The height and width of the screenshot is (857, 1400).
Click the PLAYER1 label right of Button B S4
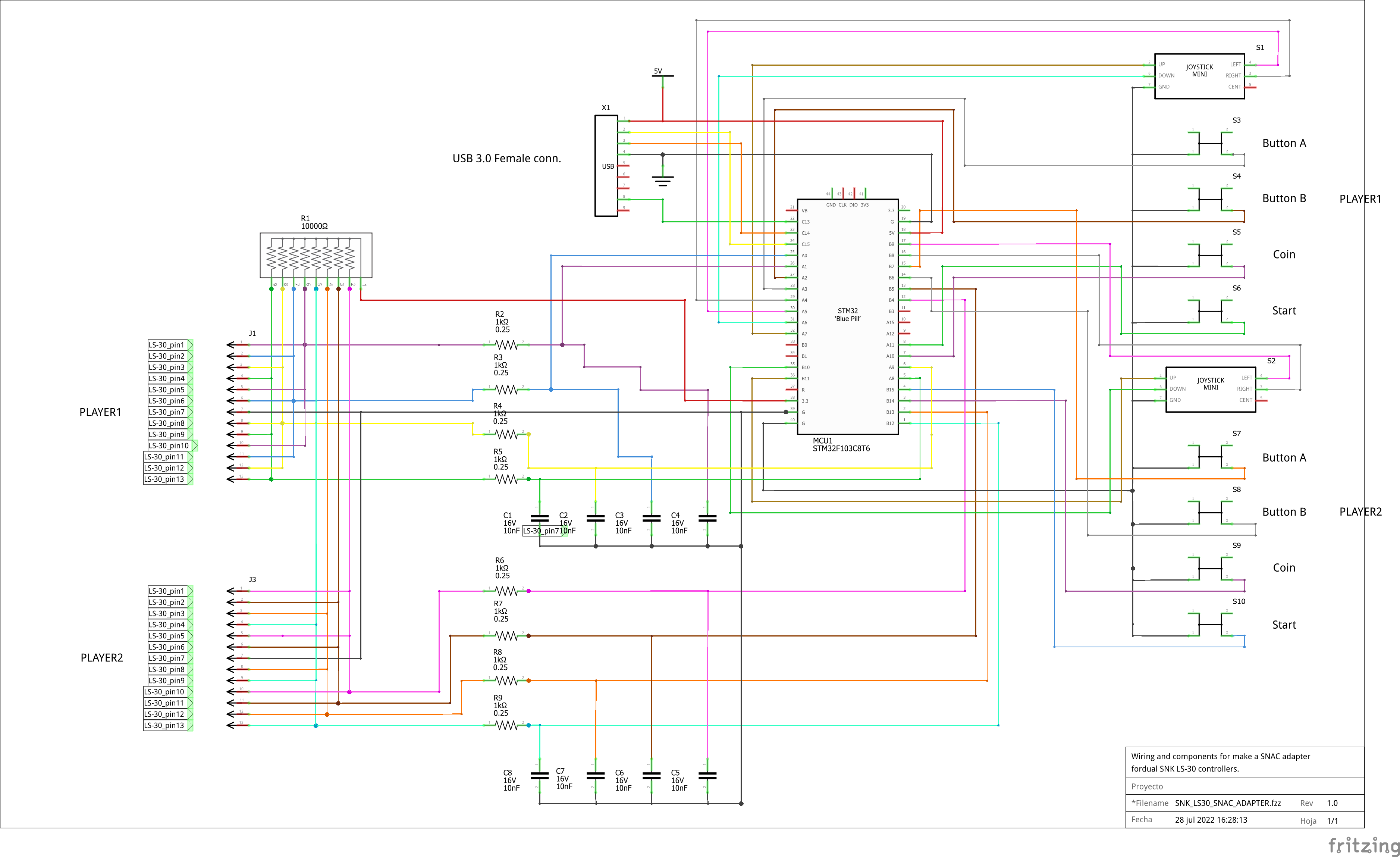tap(1360, 199)
